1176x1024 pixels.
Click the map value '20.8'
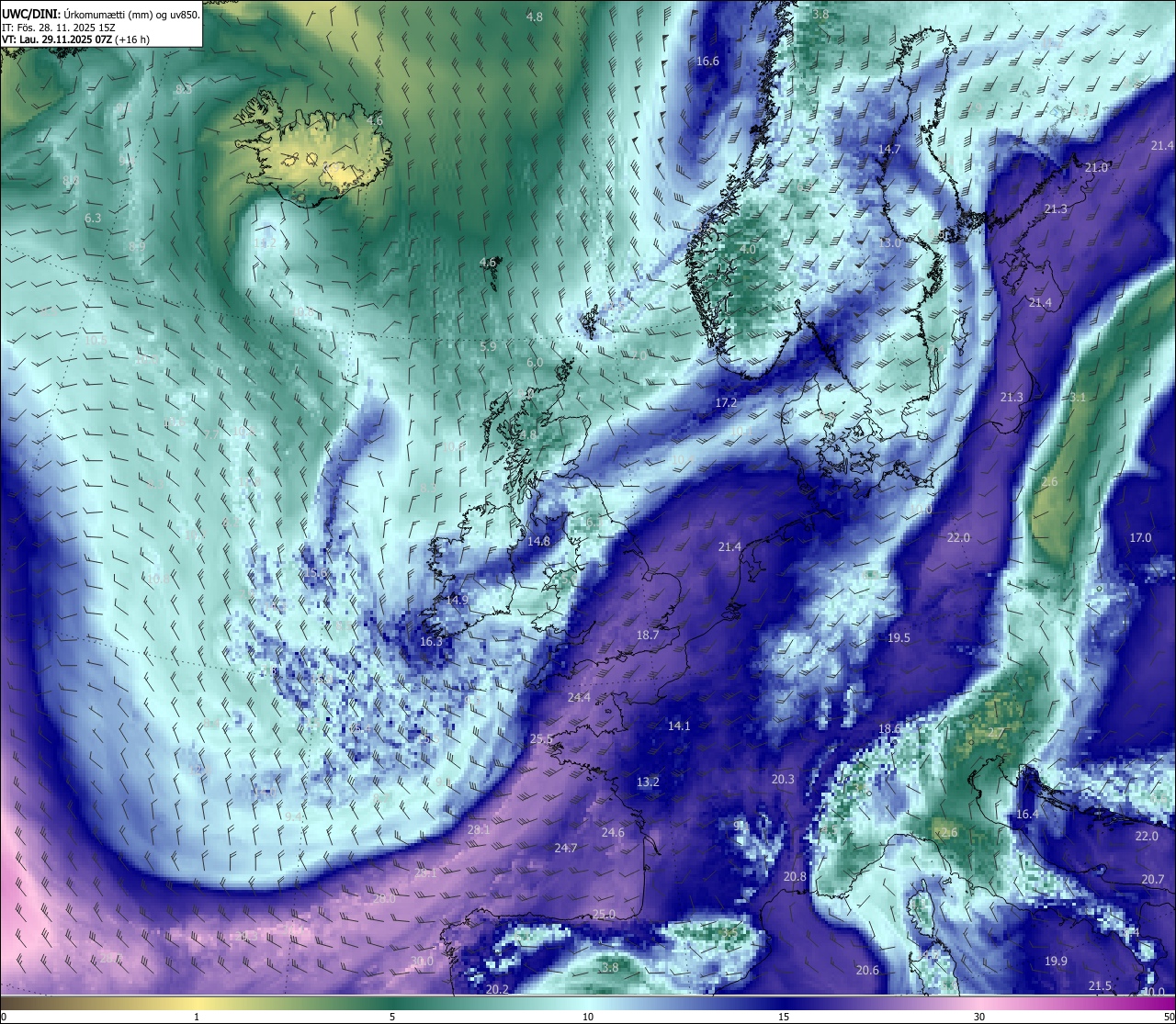(x=795, y=877)
